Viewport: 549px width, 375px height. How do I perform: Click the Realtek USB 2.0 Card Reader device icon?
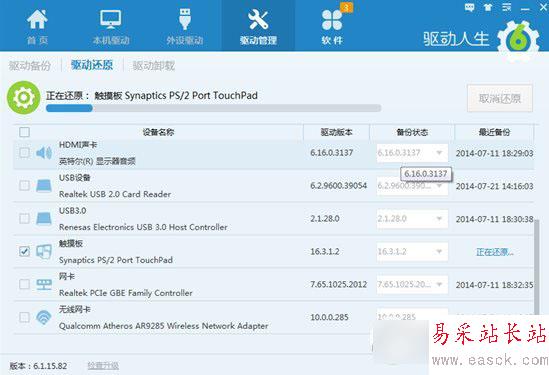[44, 186]
